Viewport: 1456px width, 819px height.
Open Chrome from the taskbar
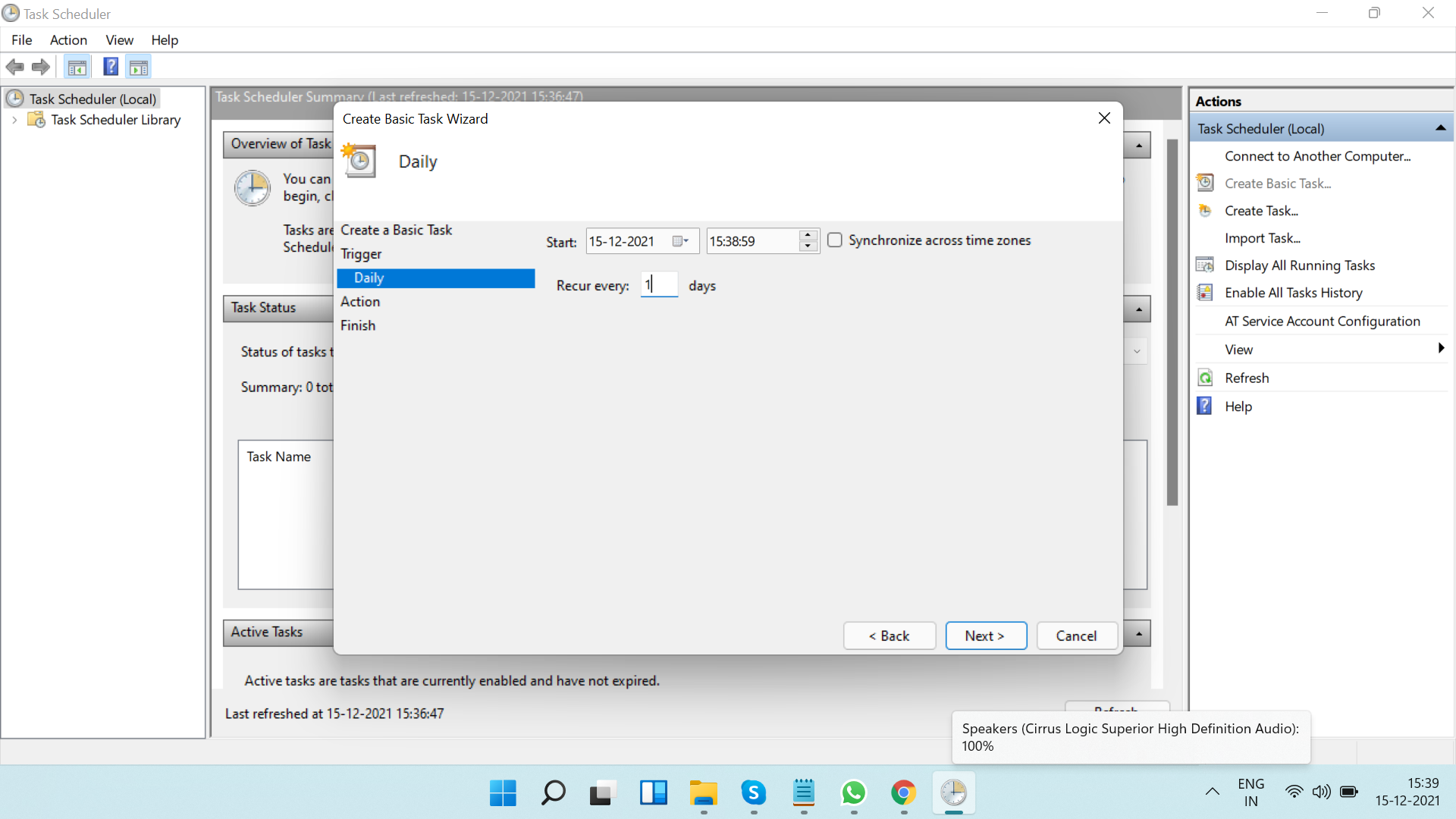click(x=903, y=793)
